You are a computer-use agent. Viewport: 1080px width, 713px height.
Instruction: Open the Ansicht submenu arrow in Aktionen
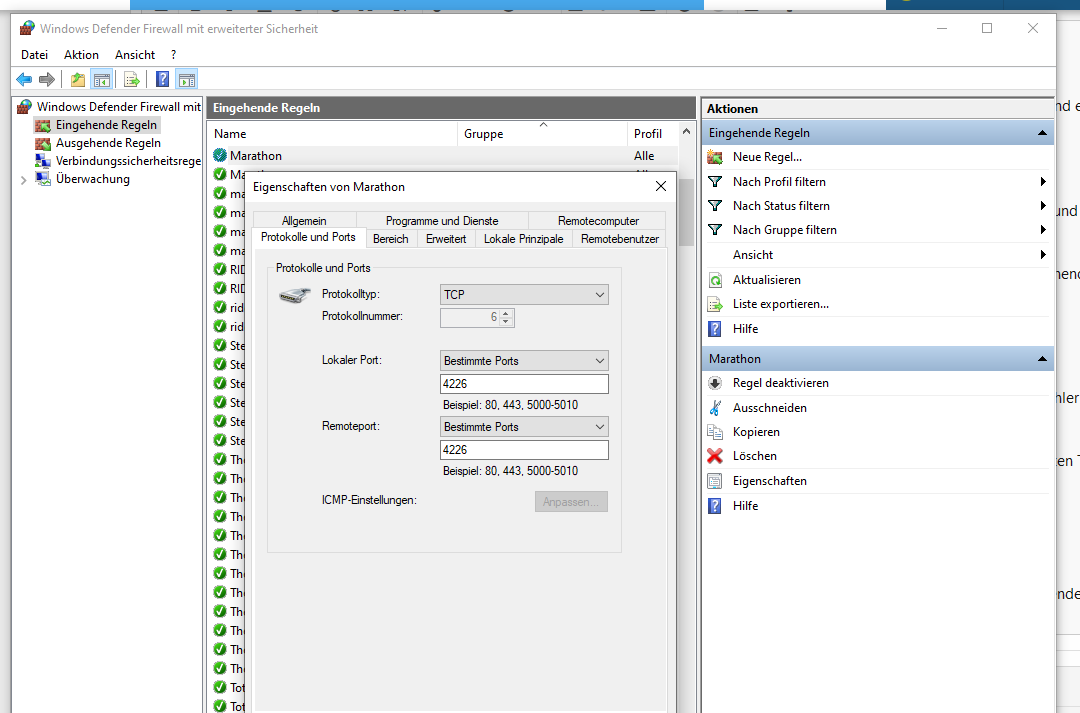(1043, 255)
